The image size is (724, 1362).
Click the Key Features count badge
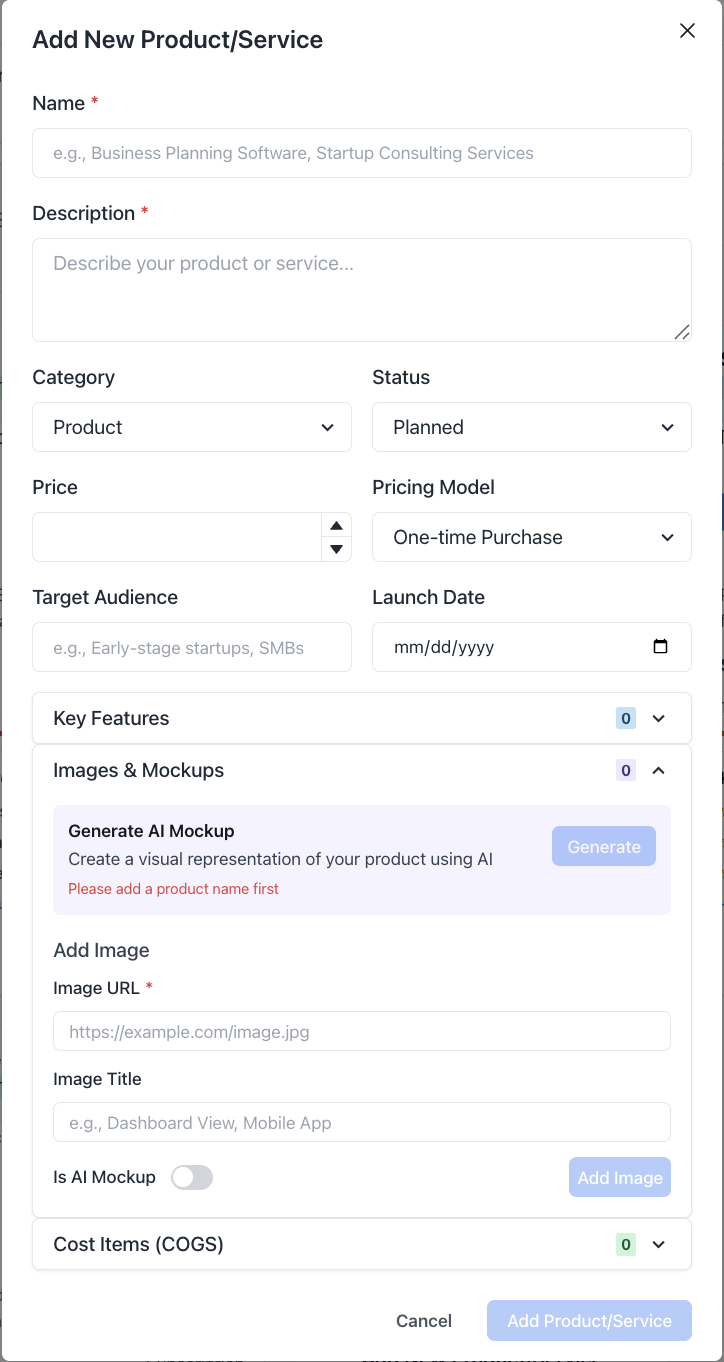626,718
